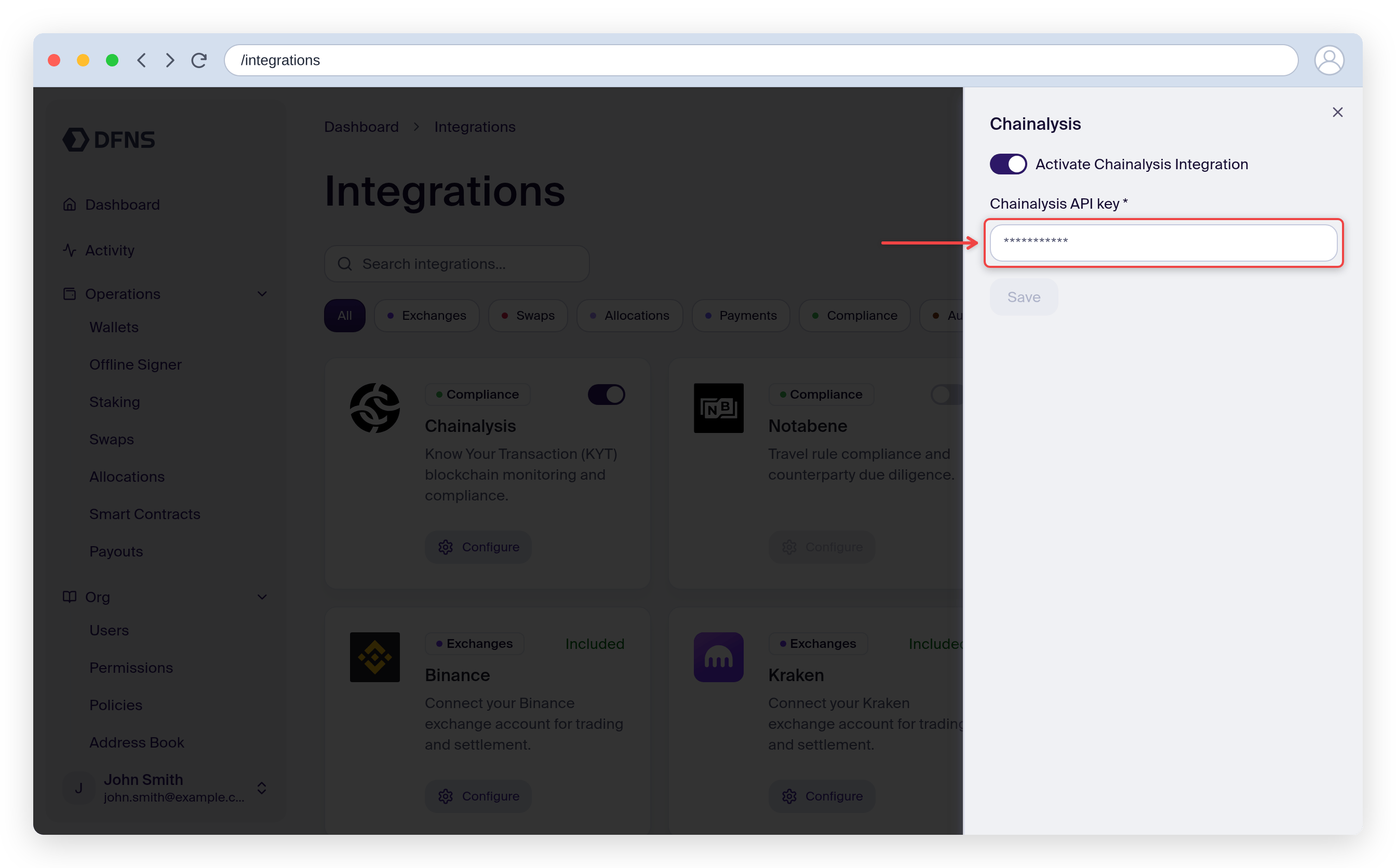Screen dimensions: 1396x868
Task: Focus the Chainalysis API key field
Action: pyautogui.click(x=1163, y=243)
